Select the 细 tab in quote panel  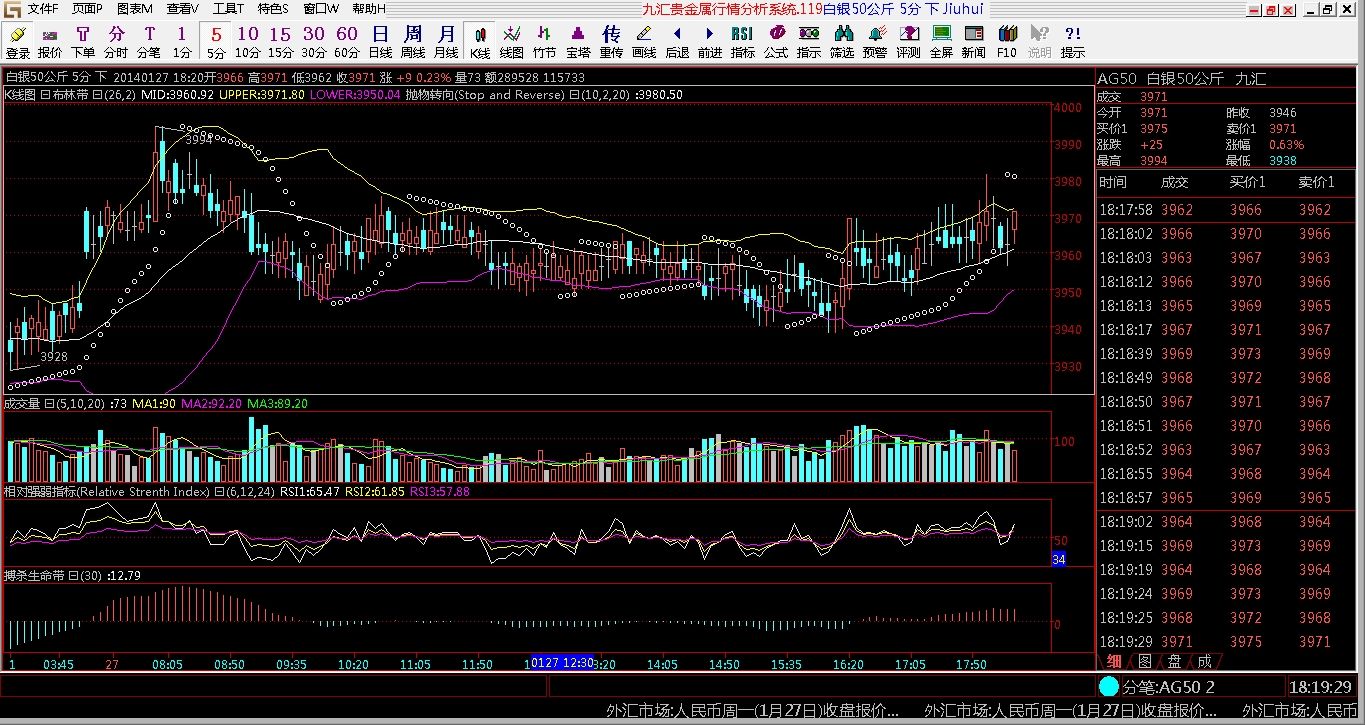tap(1114, 661)
